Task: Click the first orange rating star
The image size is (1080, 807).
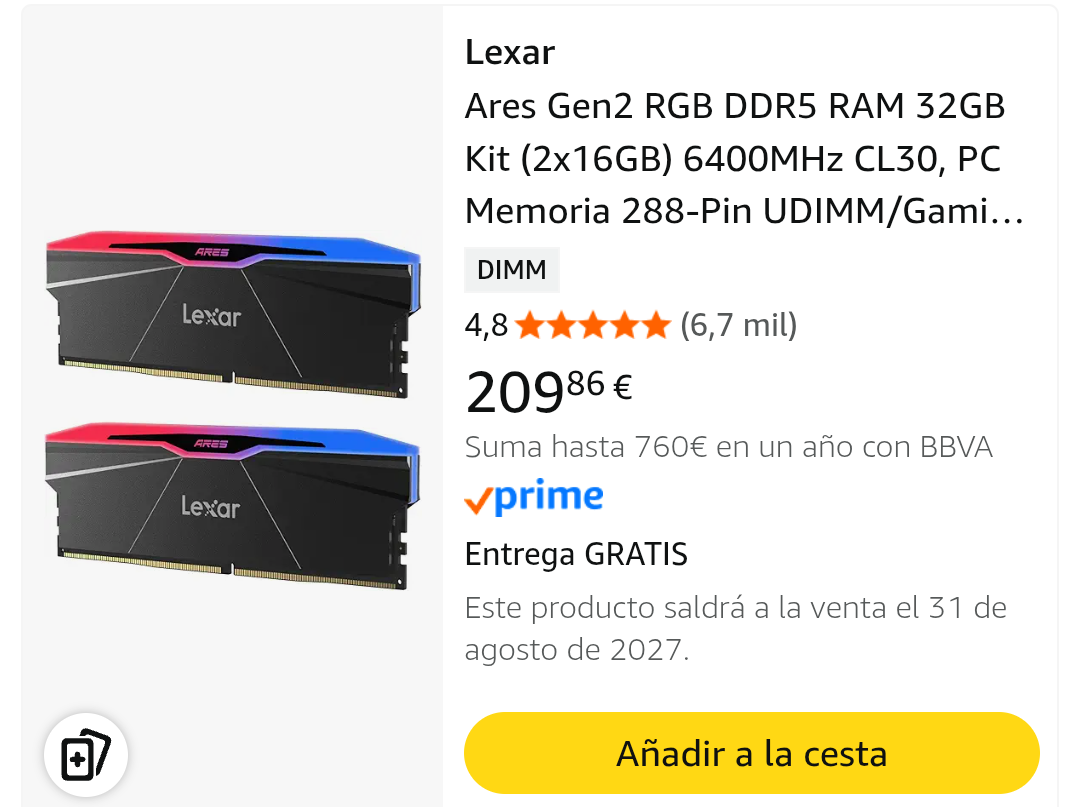Action: click(x=530, y=325)
